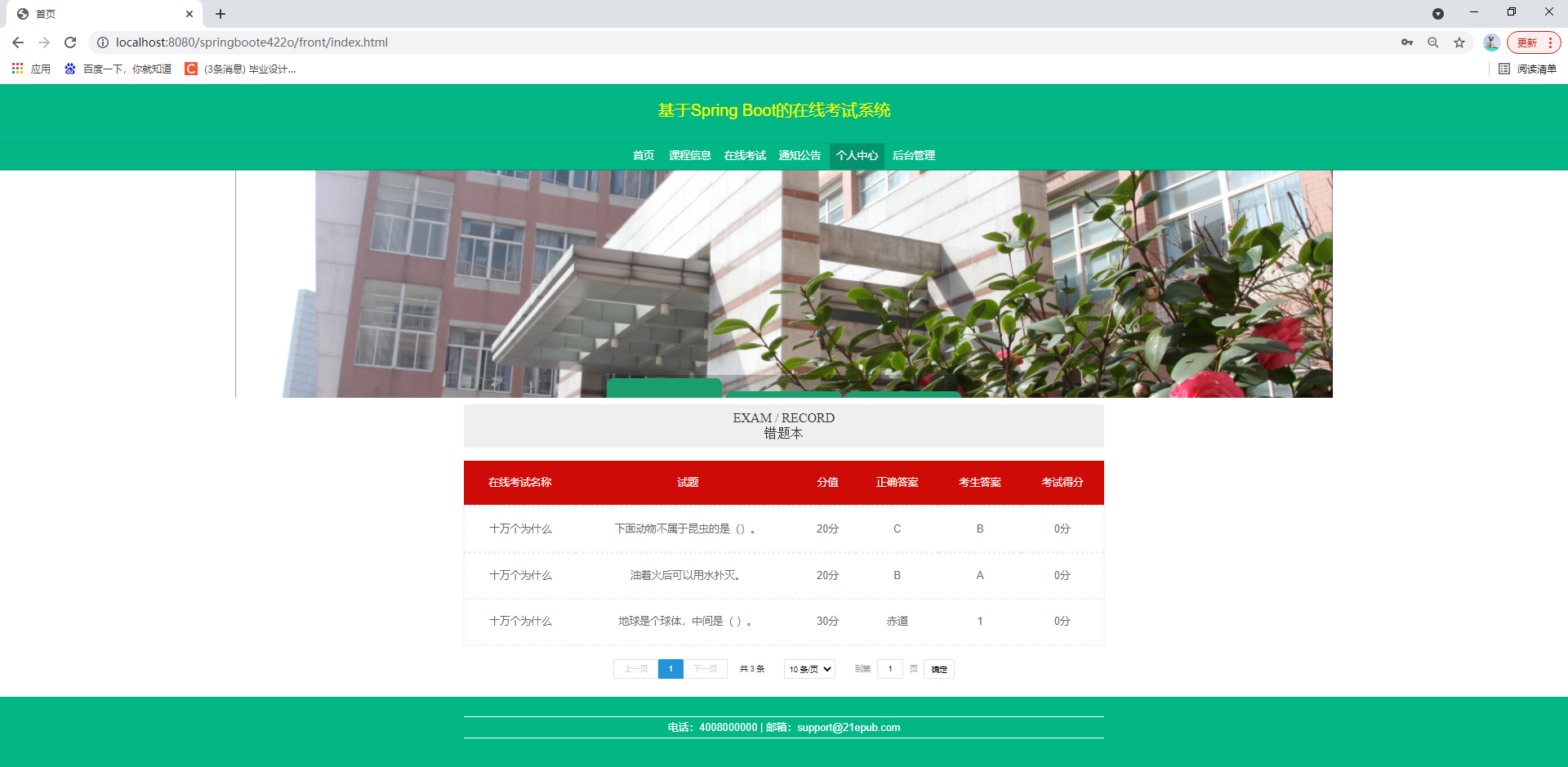
Task: Bookmark this page using the star icon
Action: pos(1459,42)
